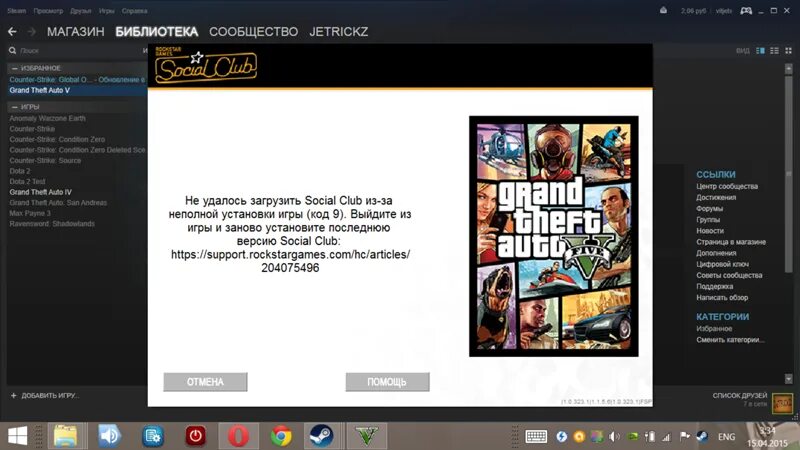This screenshot has height=450, width=800.
Task: Click the Steam forward arrow
Action: click(32, 32)
